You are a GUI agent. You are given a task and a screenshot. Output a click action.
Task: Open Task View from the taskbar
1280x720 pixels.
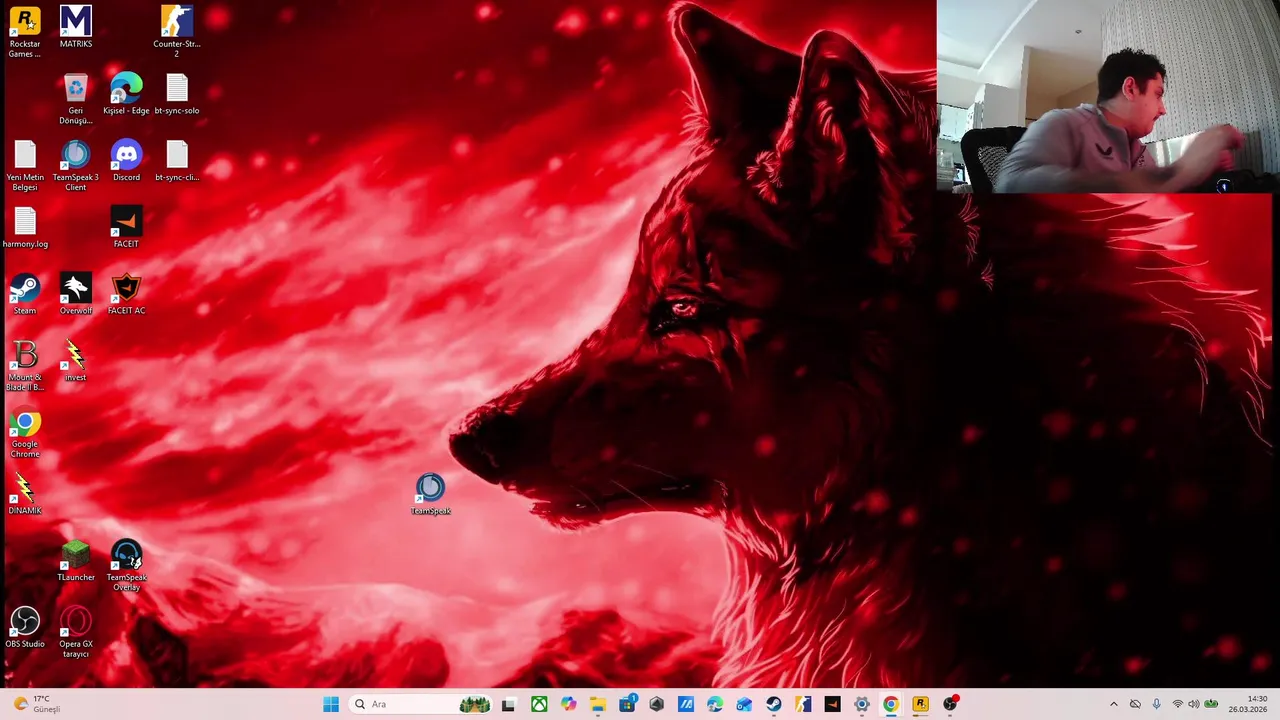point(508,704)
